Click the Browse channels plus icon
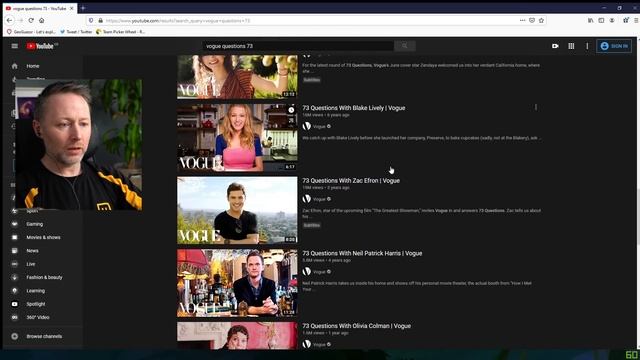Screen dimensions: 640x360 pyautogui.click(x=15, y=336)
